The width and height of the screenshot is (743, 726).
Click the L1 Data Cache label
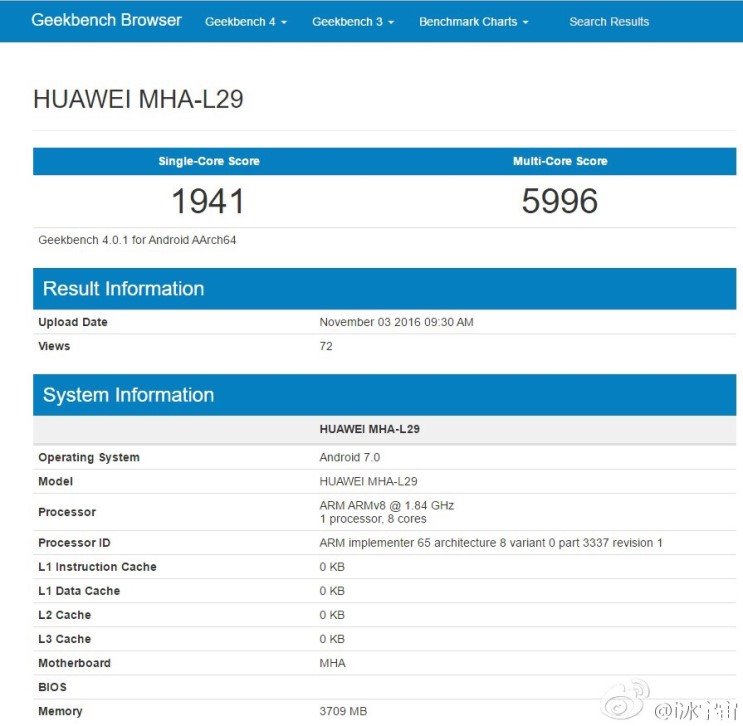pyautogui.click(x=79, y=591)
